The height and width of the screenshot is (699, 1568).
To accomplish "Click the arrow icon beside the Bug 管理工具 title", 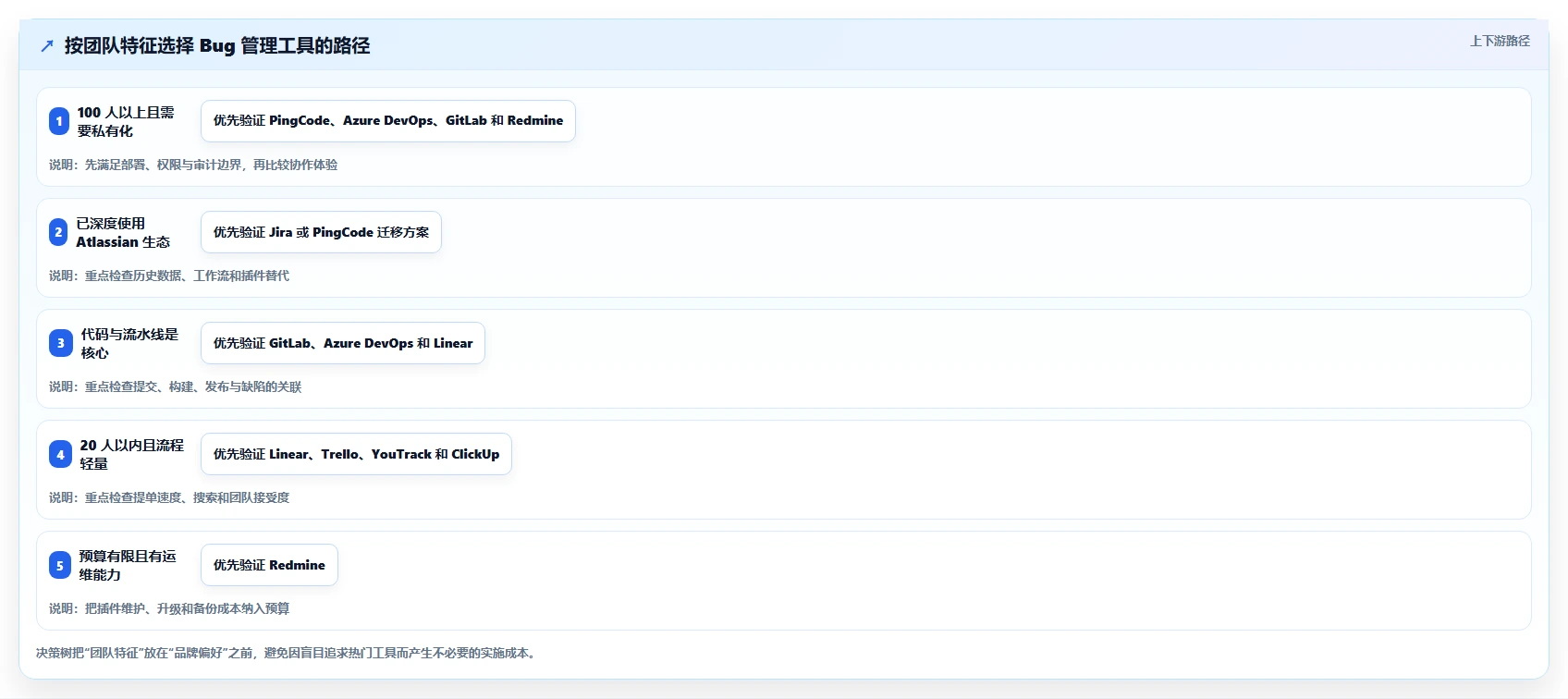I will [47, 46].
